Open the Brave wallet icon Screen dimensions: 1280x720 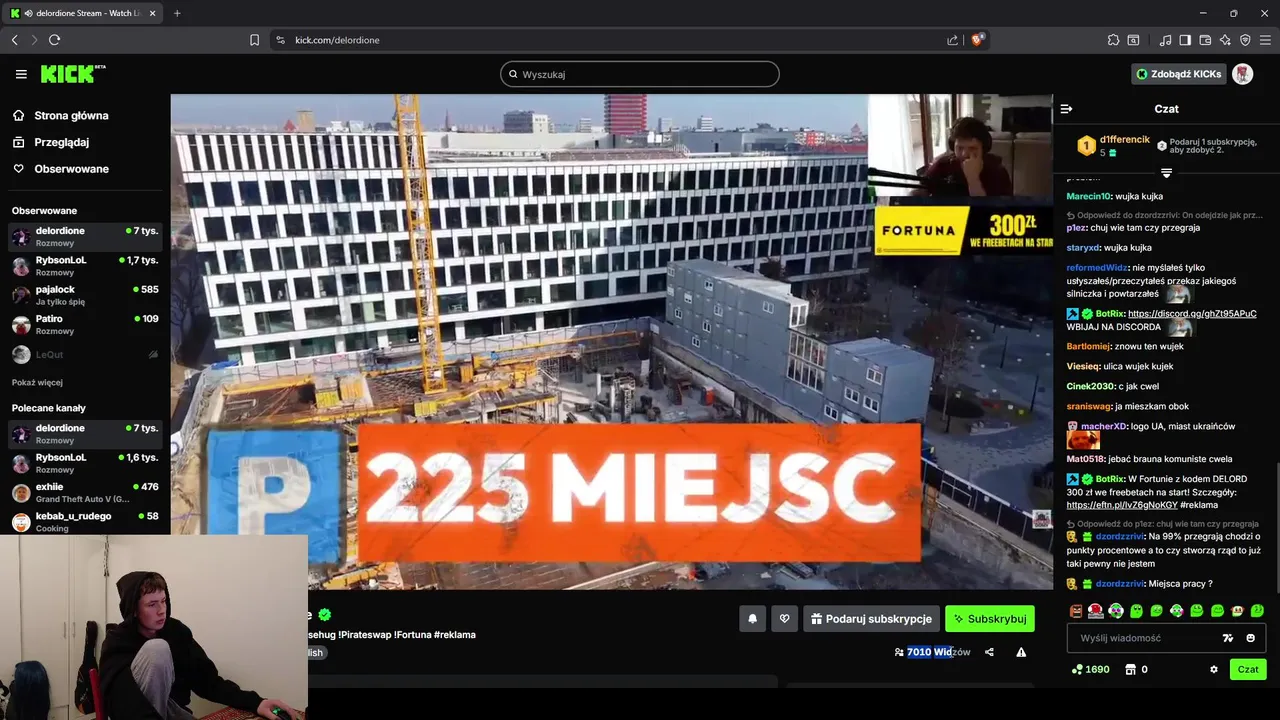(1205, 40)
